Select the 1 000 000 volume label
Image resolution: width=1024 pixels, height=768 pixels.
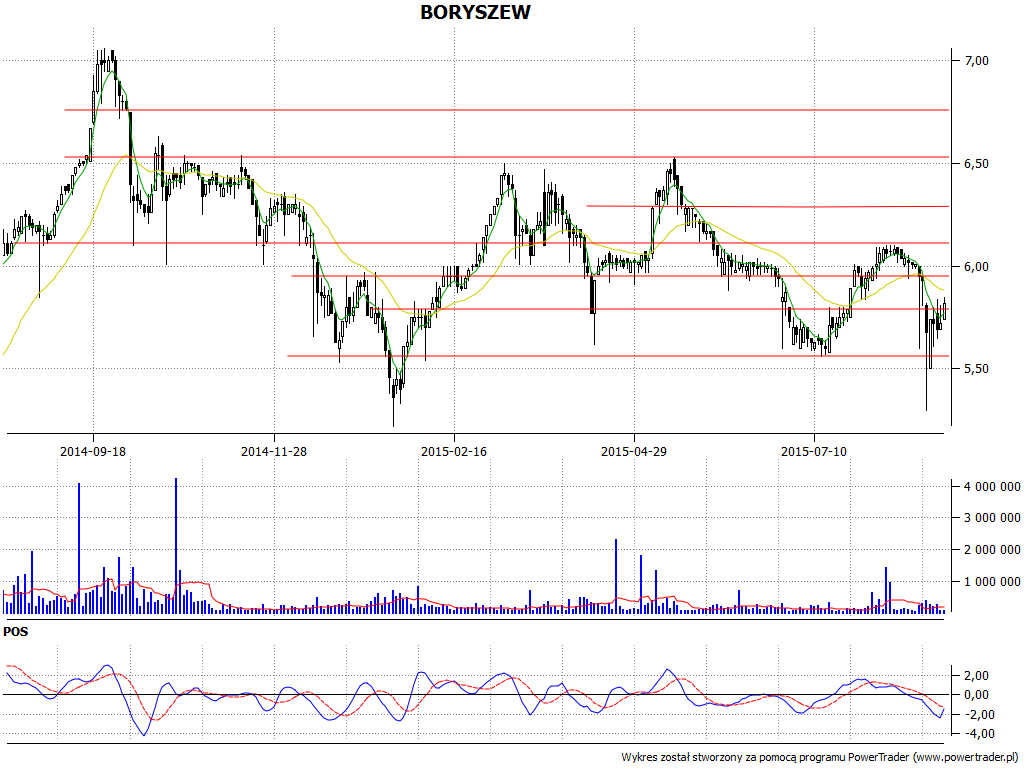(991, 582)
